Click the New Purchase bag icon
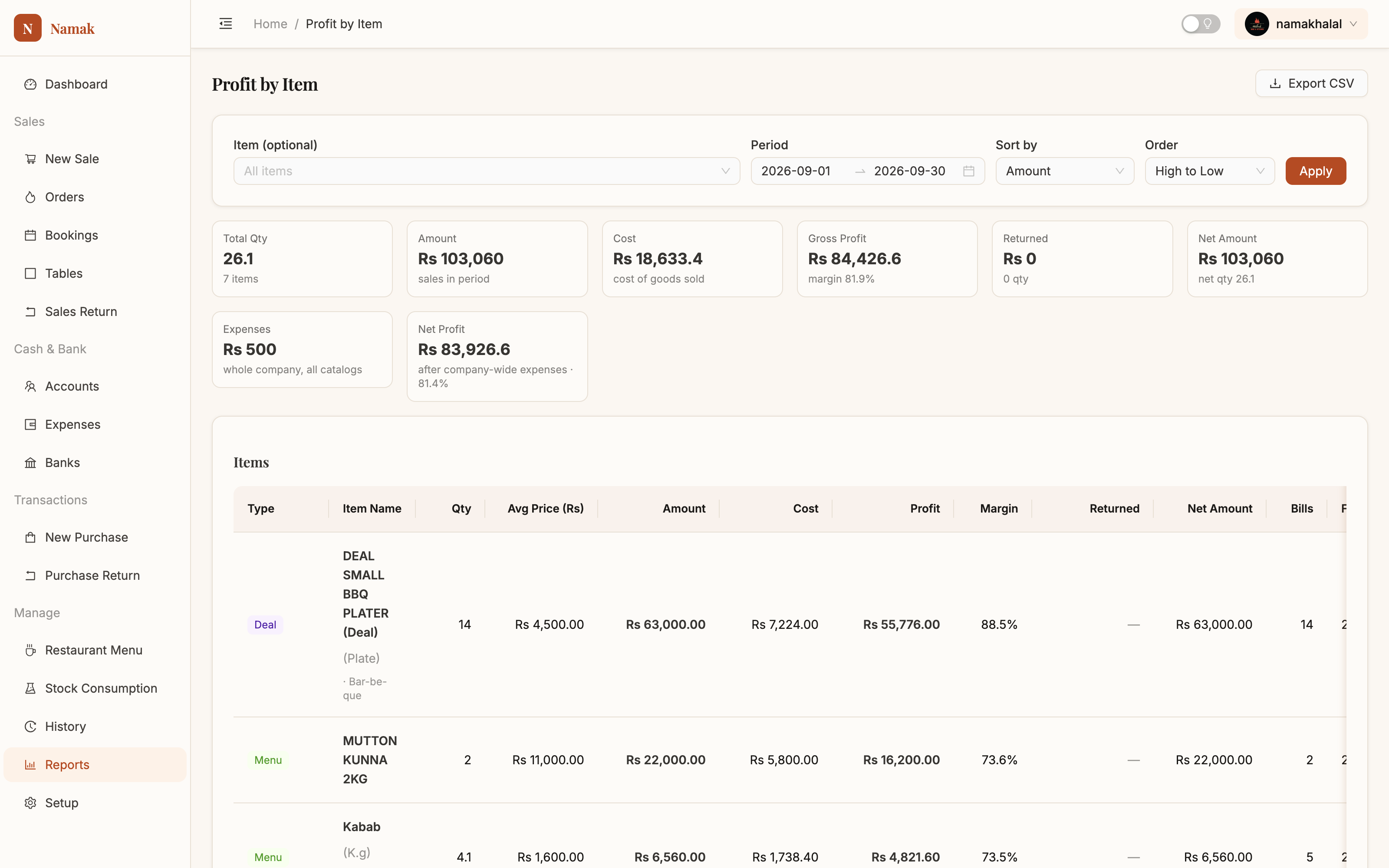1389x868 pixels. click(30, 537)
